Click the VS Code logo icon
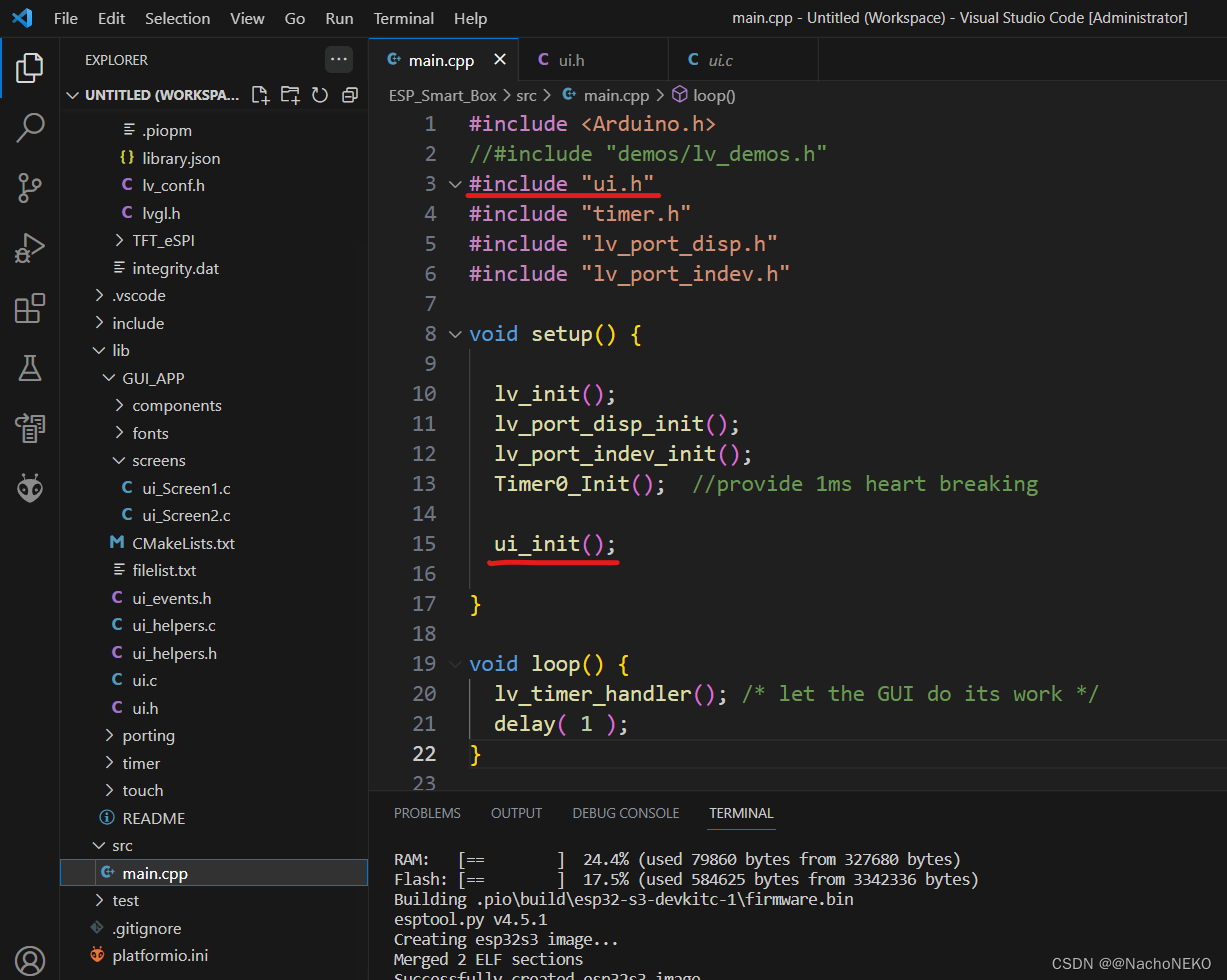The image size is (1227, 980). point(23,18)
